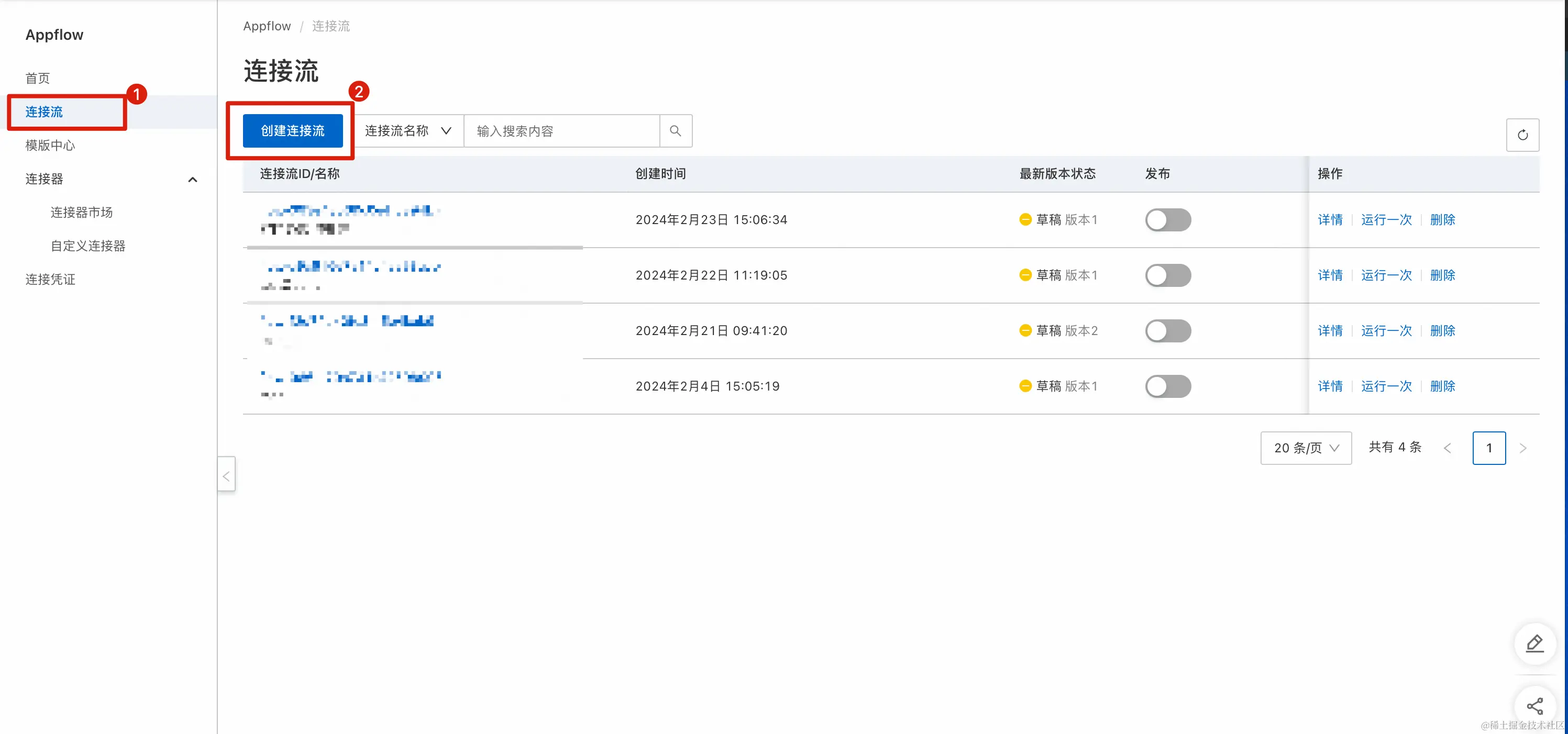This screenshot has width=1568, height=734.
Task: Click the refresh list icon
Action: [x=1522, y=135]
